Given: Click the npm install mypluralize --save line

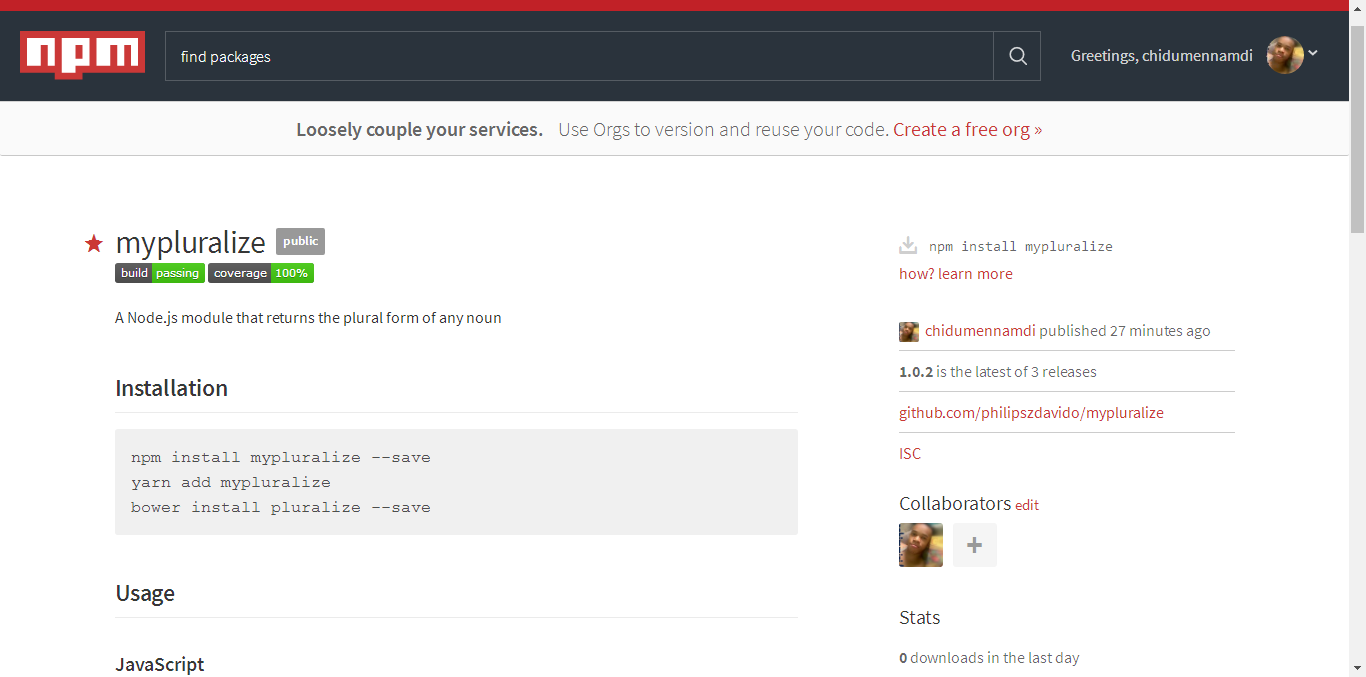Looking at the screenshot, I should point(281,458).
